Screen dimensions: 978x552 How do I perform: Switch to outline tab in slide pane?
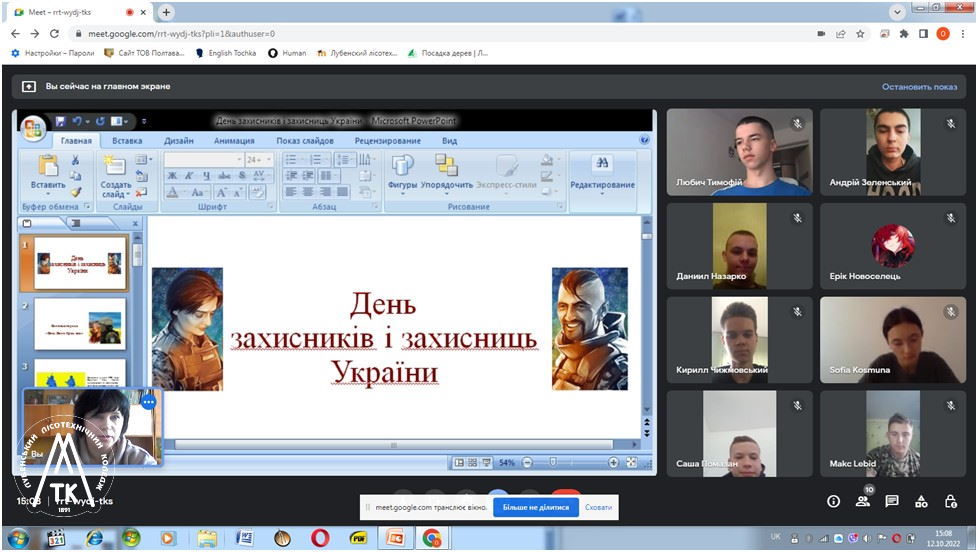tap(75, 223)
